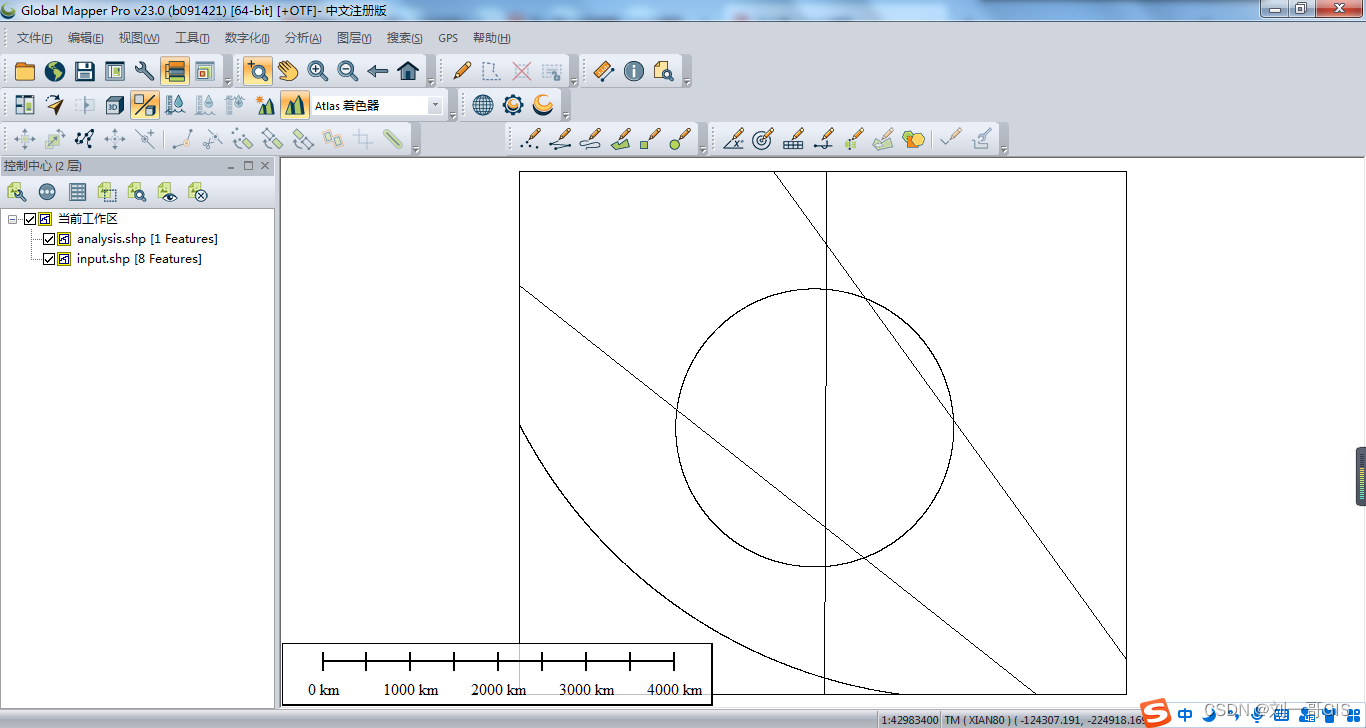Select the analysis.shp layer row

click(147, 239)
